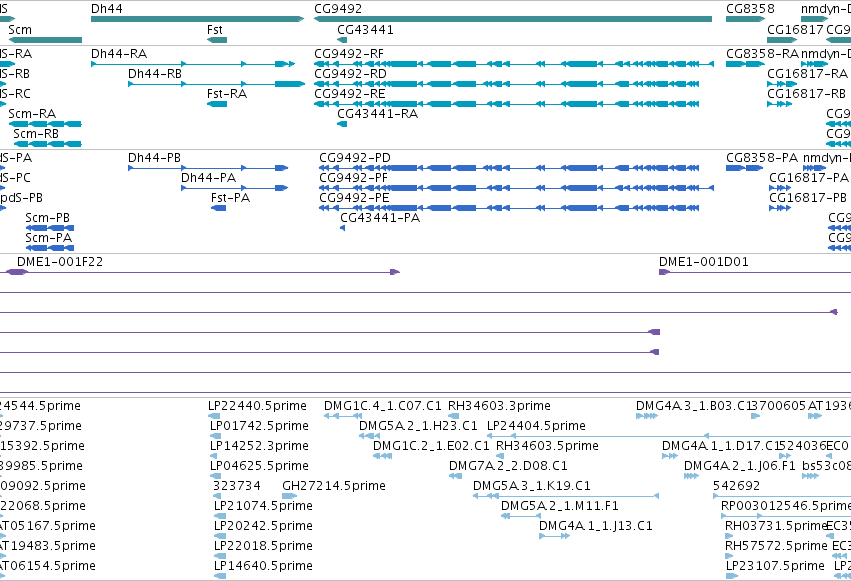Select the LP23107.5prime EST

coord(731,577)
